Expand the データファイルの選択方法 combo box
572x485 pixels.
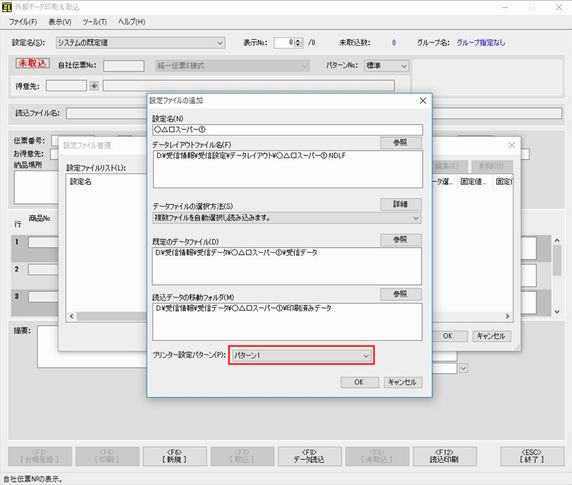287,218
